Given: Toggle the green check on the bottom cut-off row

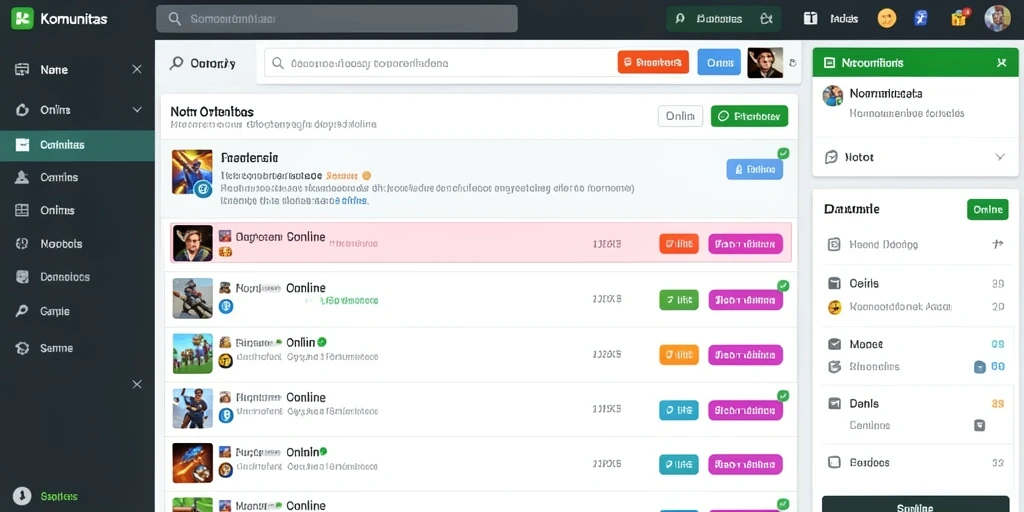Looking at the screenshot, I should [x=783, y=504].
